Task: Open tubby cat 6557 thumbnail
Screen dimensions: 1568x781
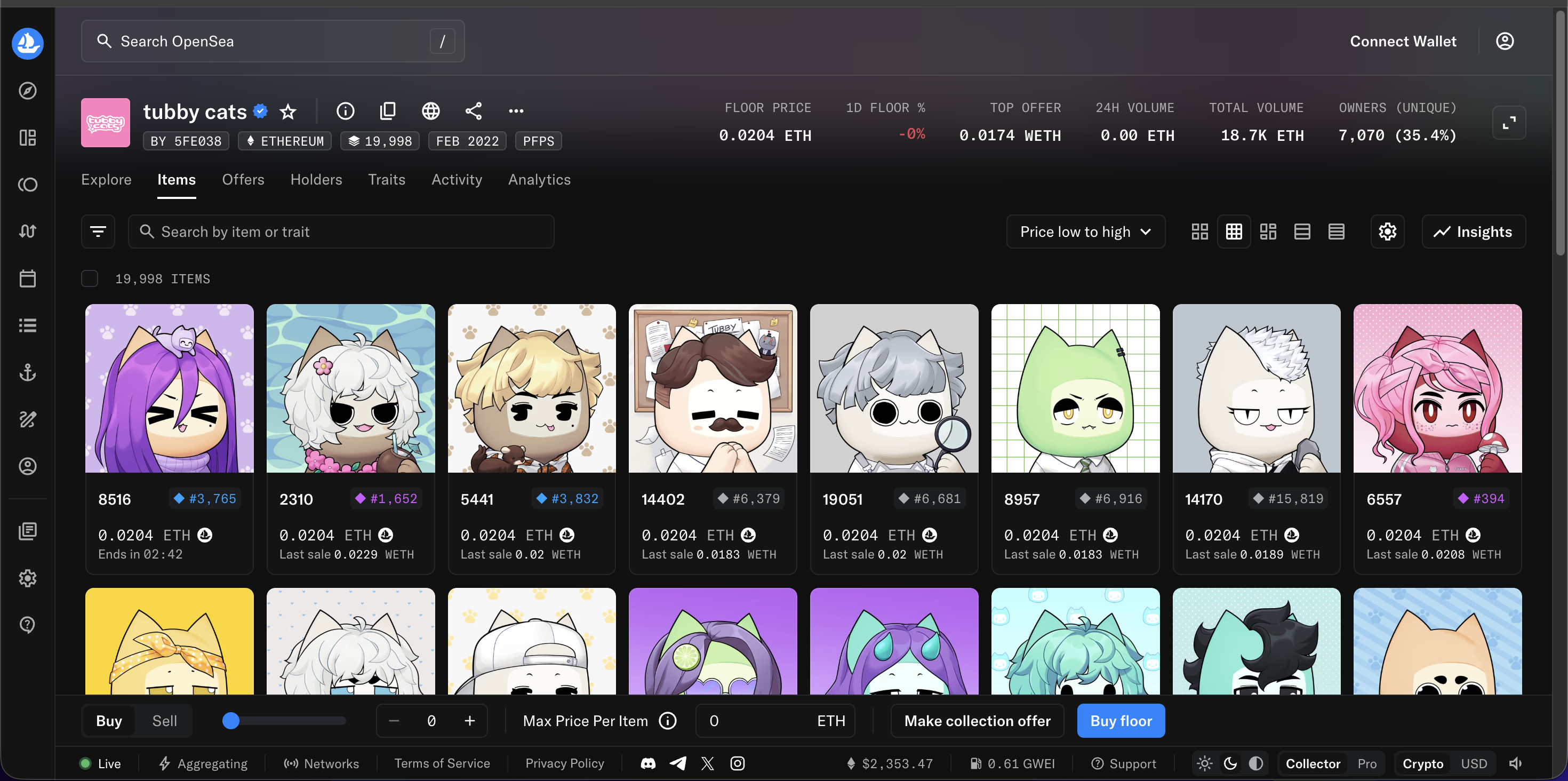Action: click(x=1437, y=388)
